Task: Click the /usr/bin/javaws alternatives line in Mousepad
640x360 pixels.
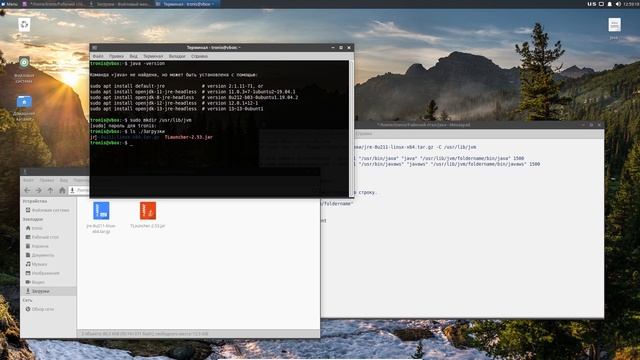Action: [447, 164]
